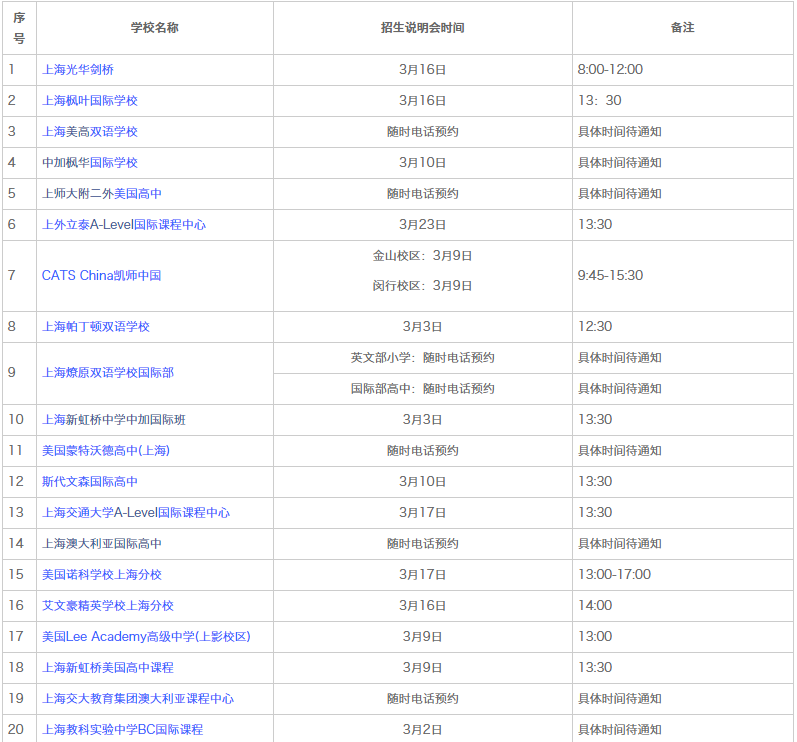
Task: Select the 3月10日 date for 斯代文森国际高中
Action: (x=422, y=481)
